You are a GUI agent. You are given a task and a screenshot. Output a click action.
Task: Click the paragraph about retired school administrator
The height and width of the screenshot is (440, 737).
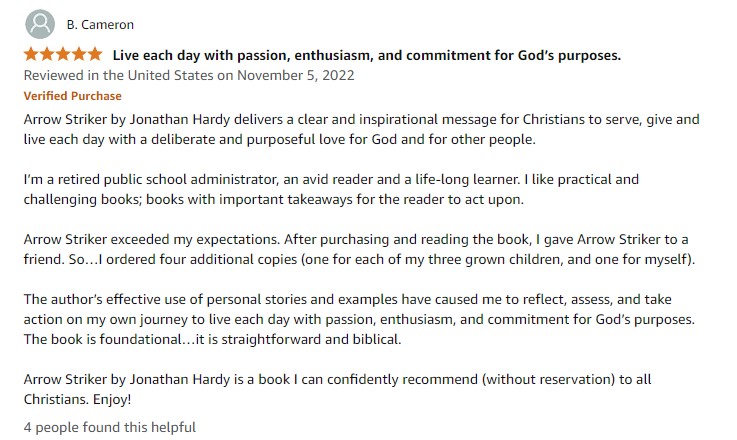(331, 189)
